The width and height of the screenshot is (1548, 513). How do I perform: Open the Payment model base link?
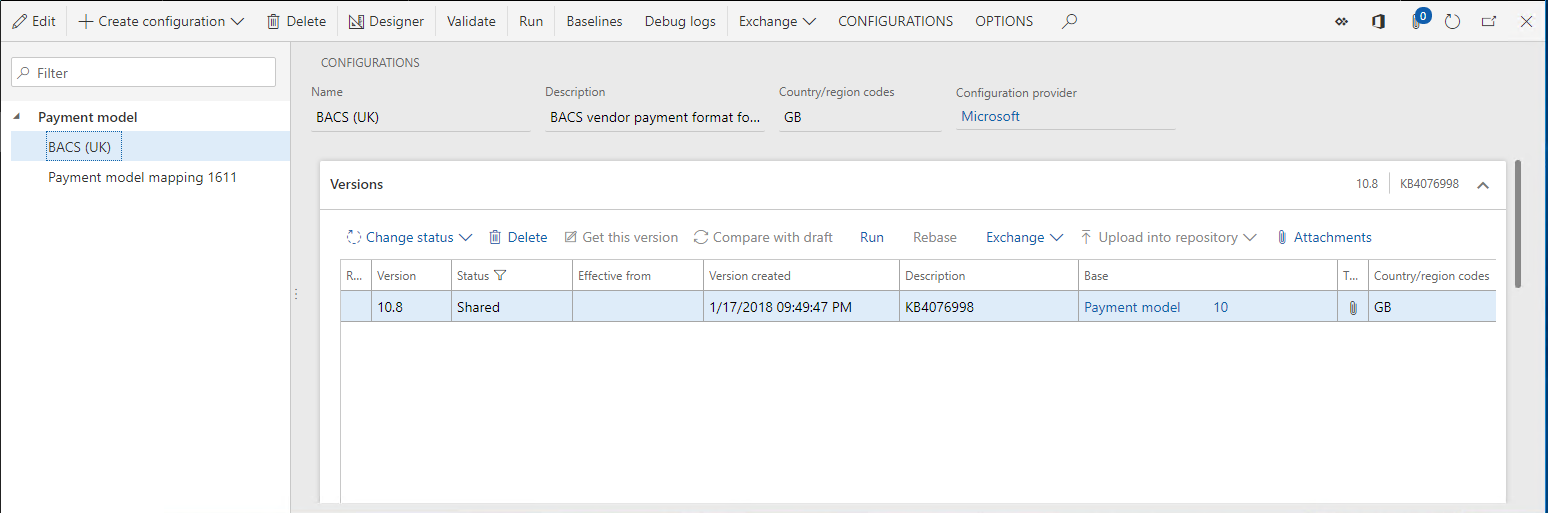tap(1132, 307)
